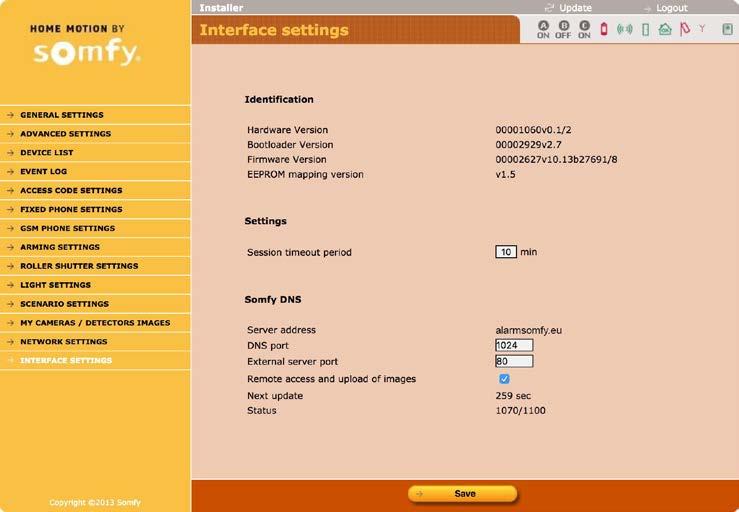The width and height of the screenshot is (739, 512).
Task: Click the EEPROM mapping version v1.5
Action: (505, 174)
